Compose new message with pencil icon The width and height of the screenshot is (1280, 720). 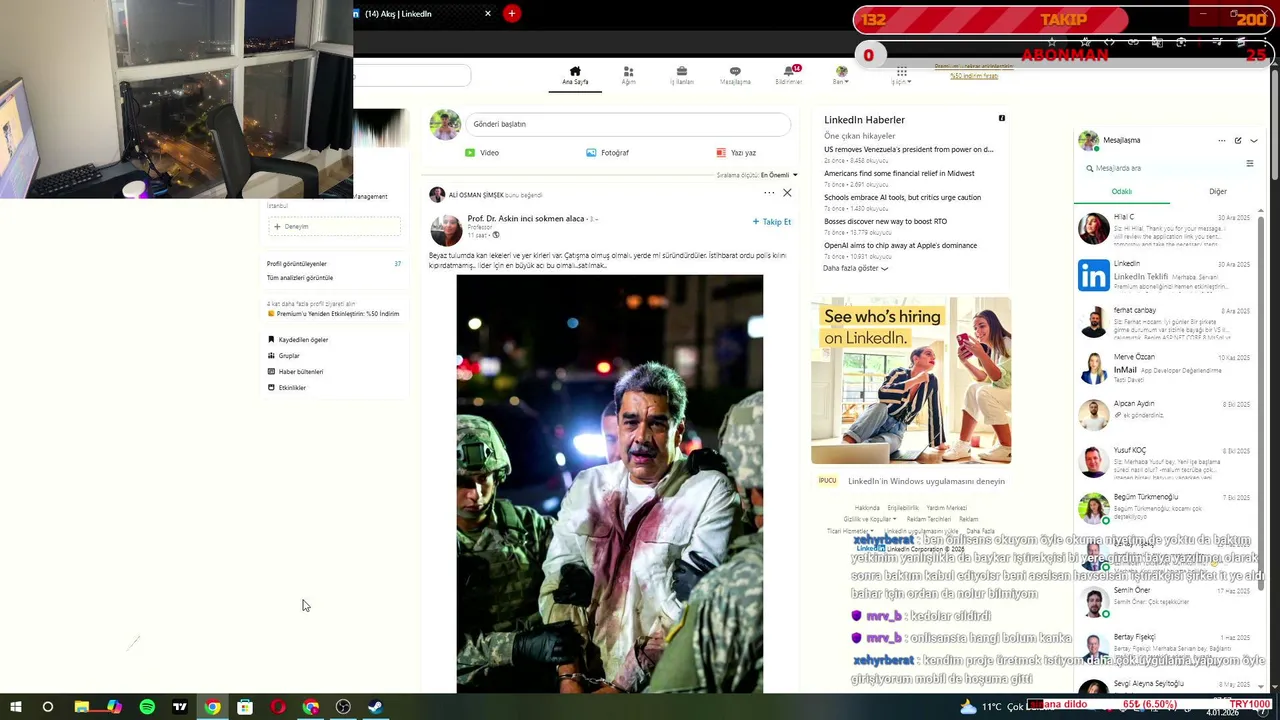pyautogui.click(x=1238, y=141)
